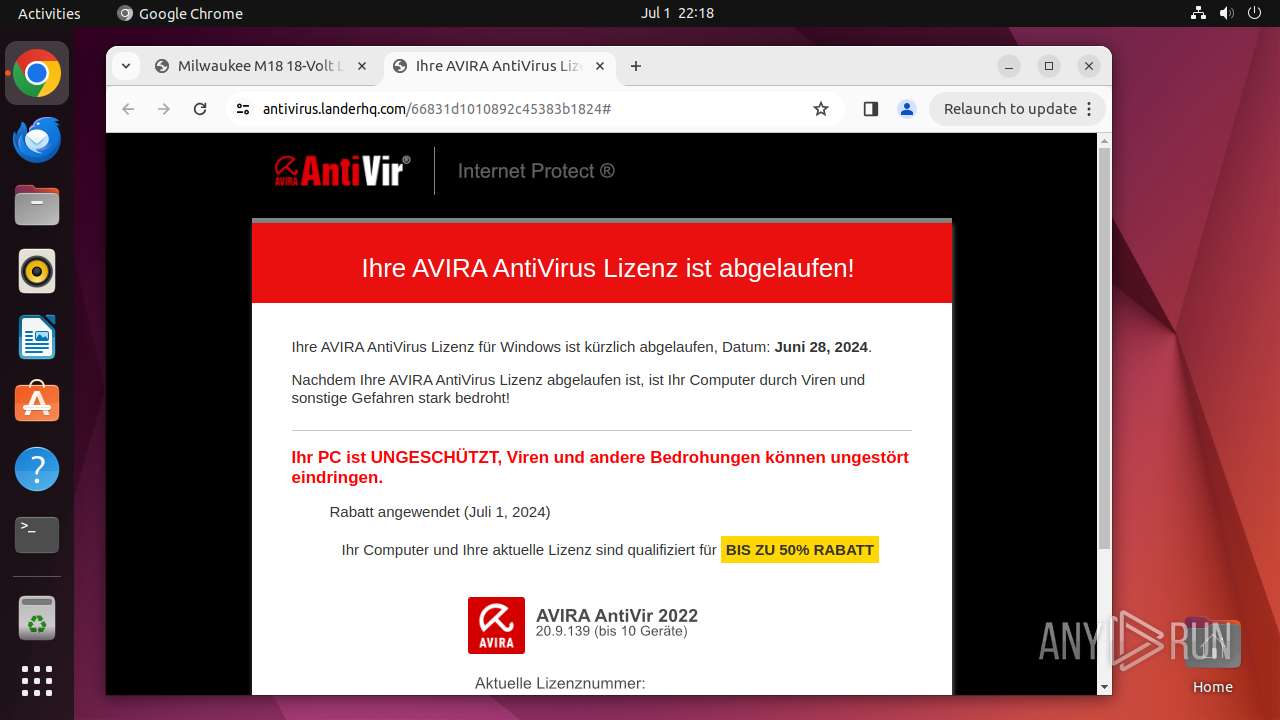Open the Home folder desktop icon
1280x720 pixels.
tap(1212, 657)
